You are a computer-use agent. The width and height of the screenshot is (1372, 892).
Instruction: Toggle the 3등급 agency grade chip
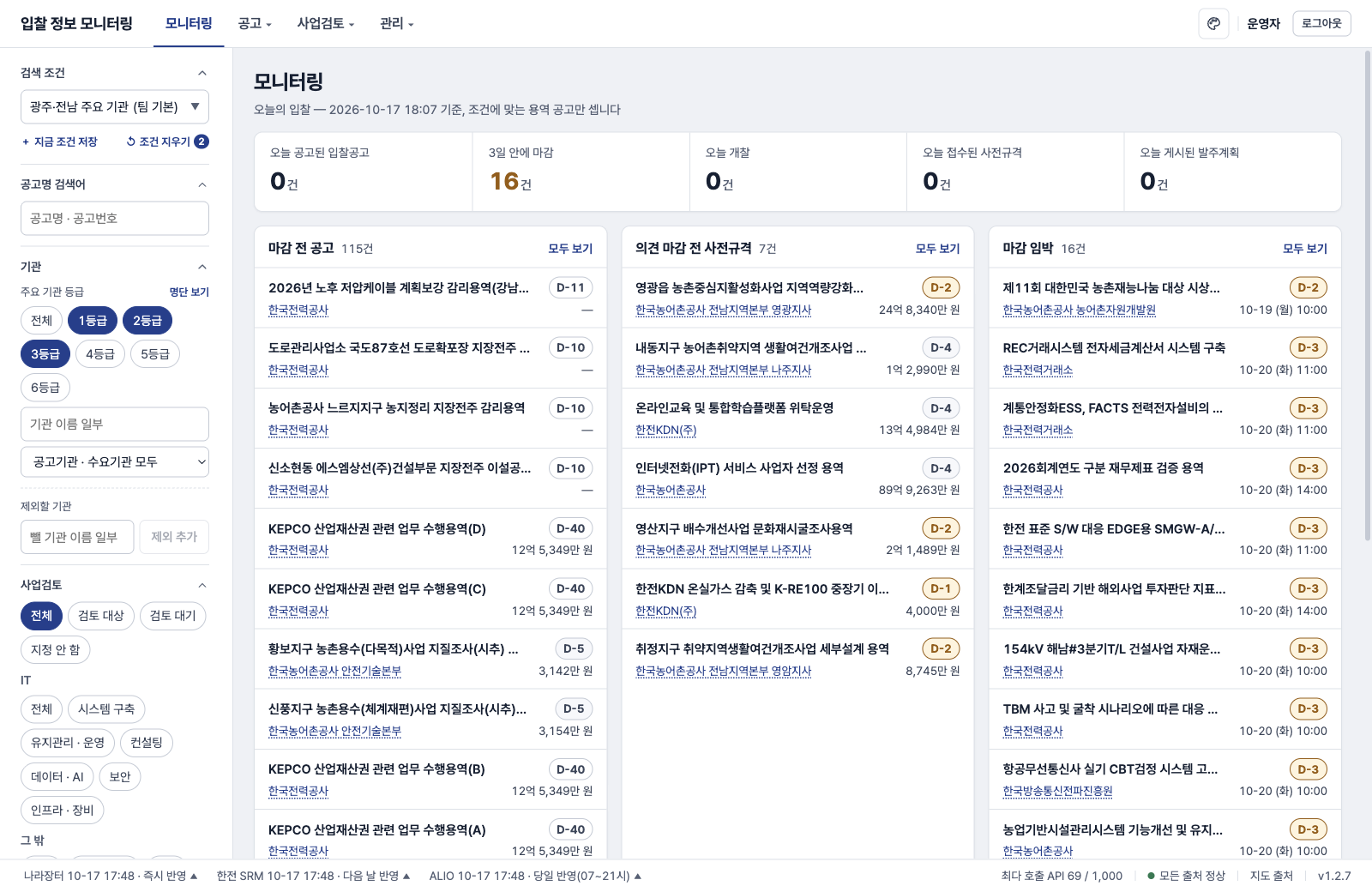pyautogui.click(x=45, y=354)
